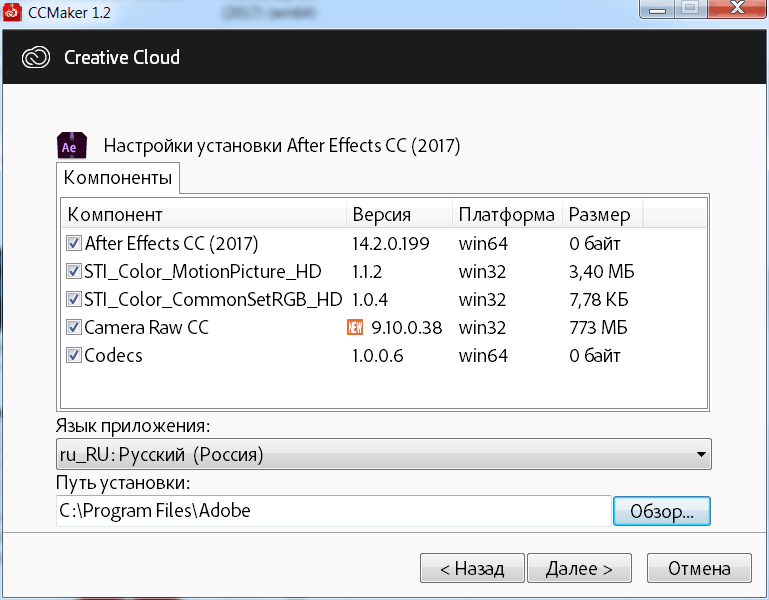This screenshot has width=769, height=600.
Task: Select the STI_Color_MotionPicture_HD row name
Action: tap(203, 271)
